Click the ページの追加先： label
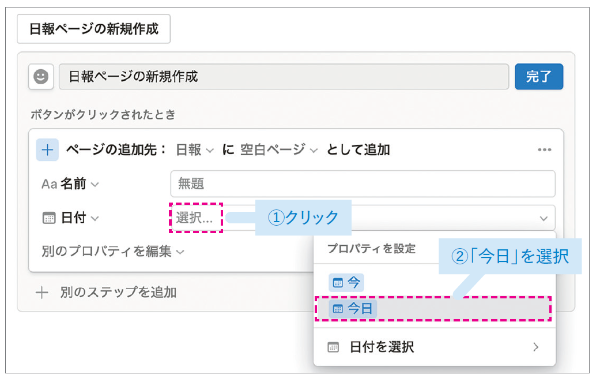This screenshot has height=378, width=600. click(x=117, y=150)
